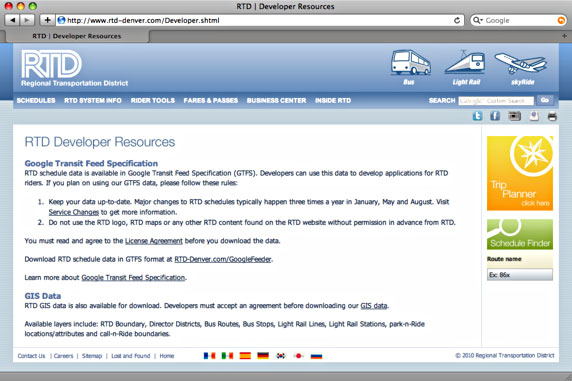Select the RTD | Developer Resources tab
Screen dimensions: 572x381
(x=77, y=36)
